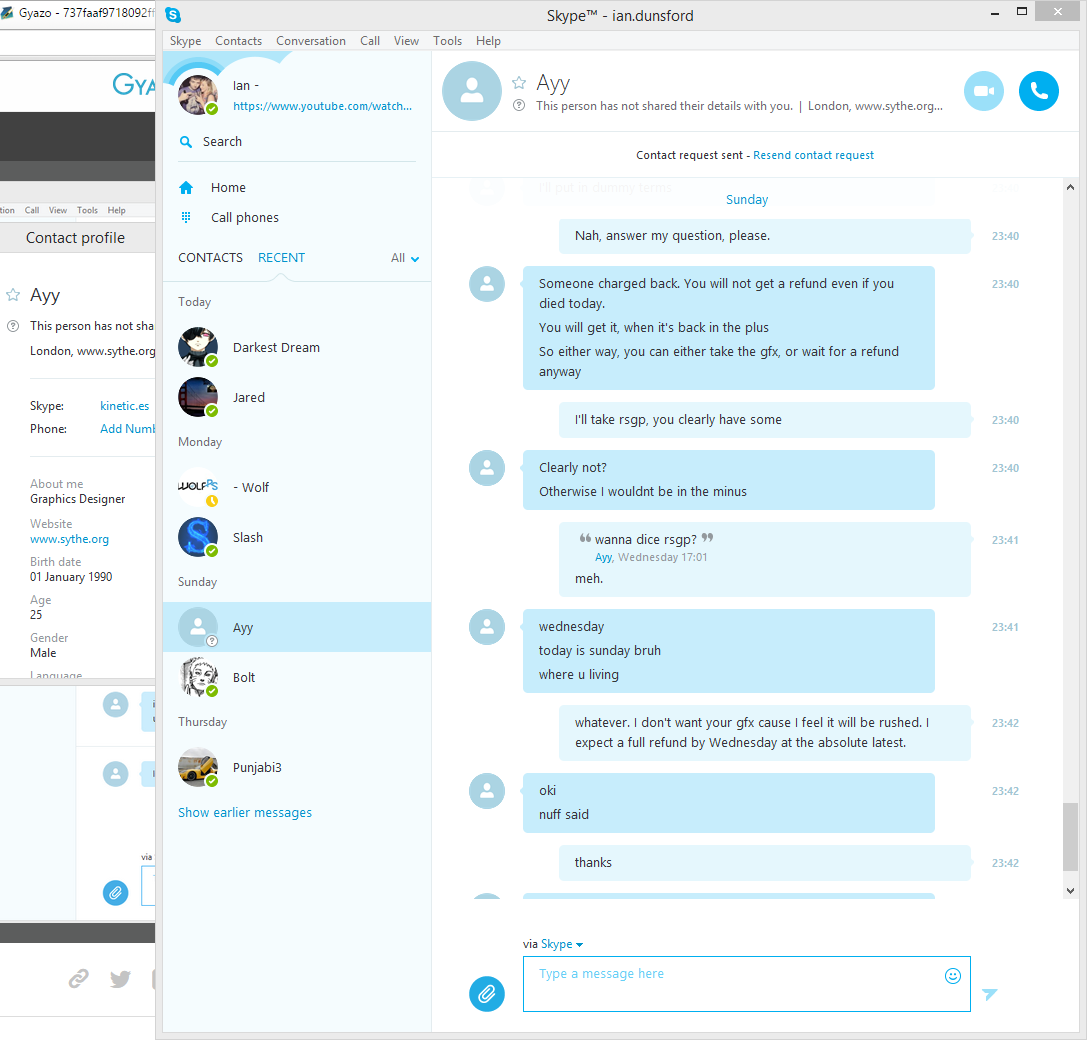Click the Skype logo in title bar
Viewport: 1087px width, 1040px height.
173,15
